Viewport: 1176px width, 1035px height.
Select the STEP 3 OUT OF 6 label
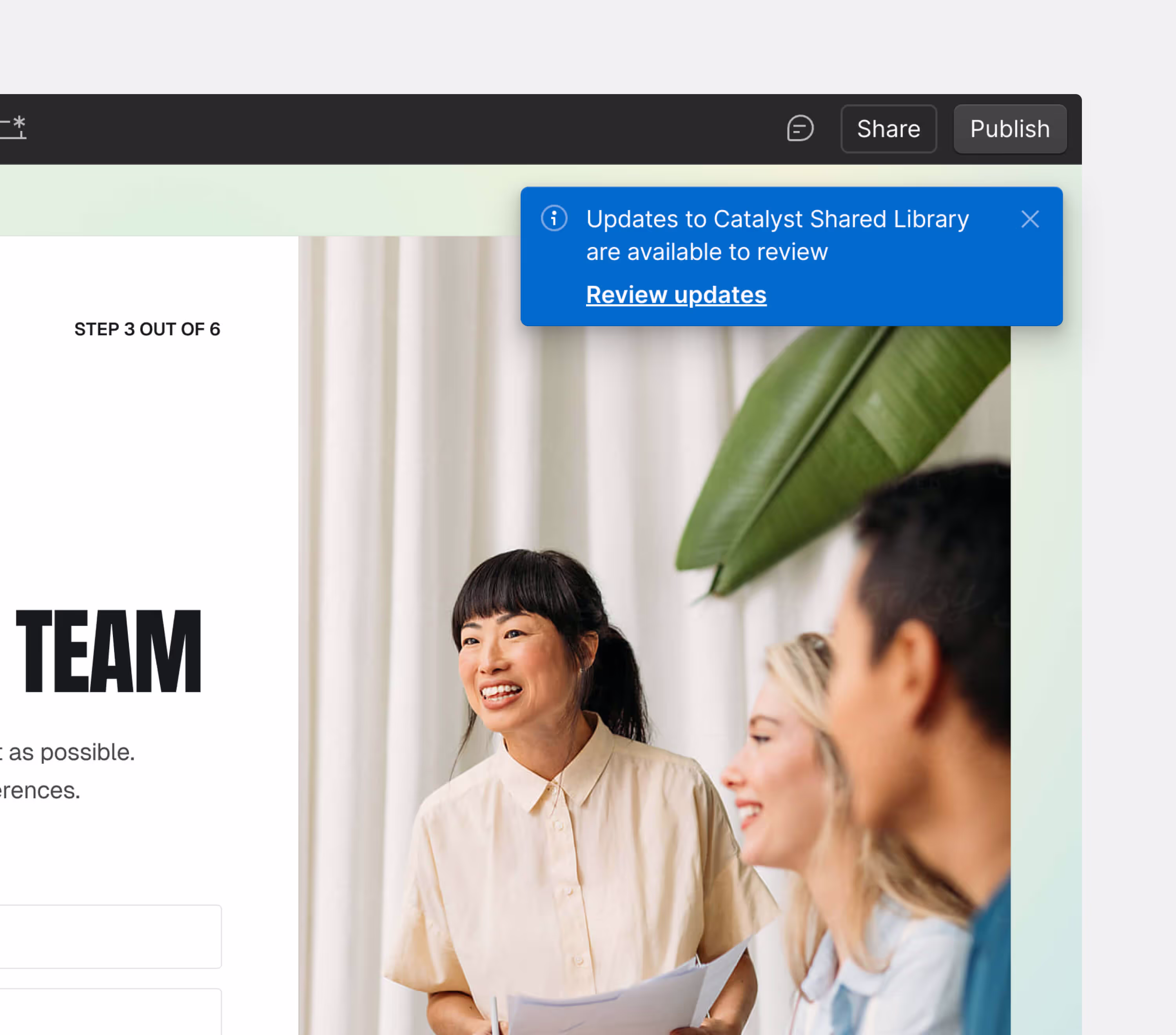tap(147, 329)
